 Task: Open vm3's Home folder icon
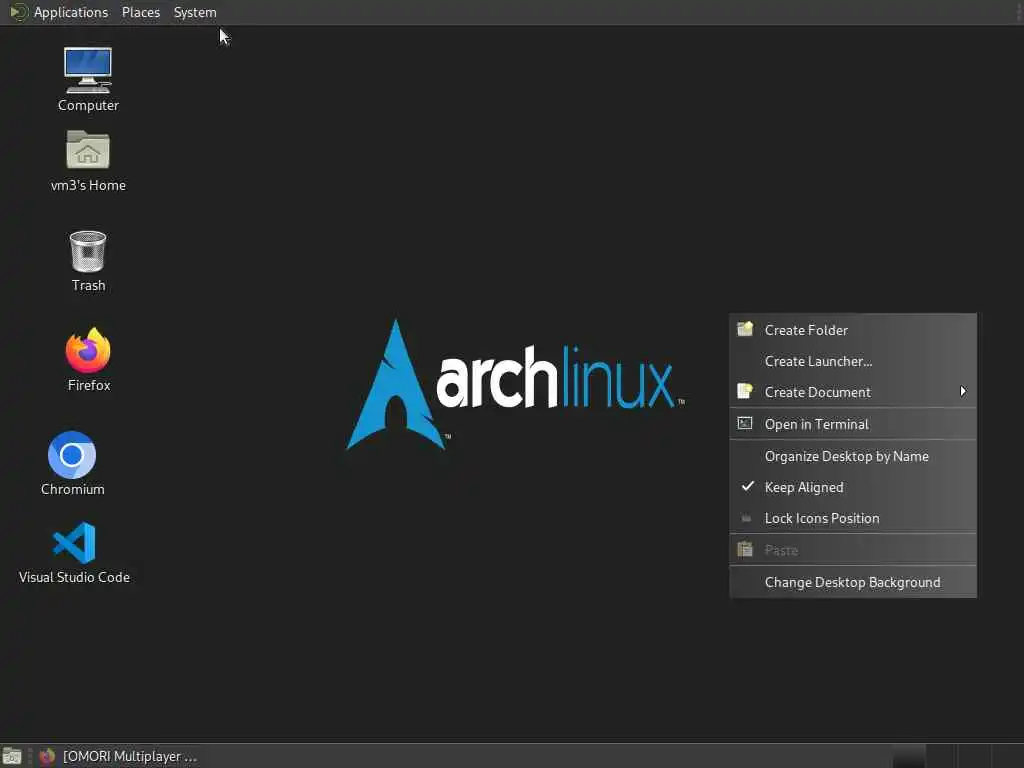[88, 161]
